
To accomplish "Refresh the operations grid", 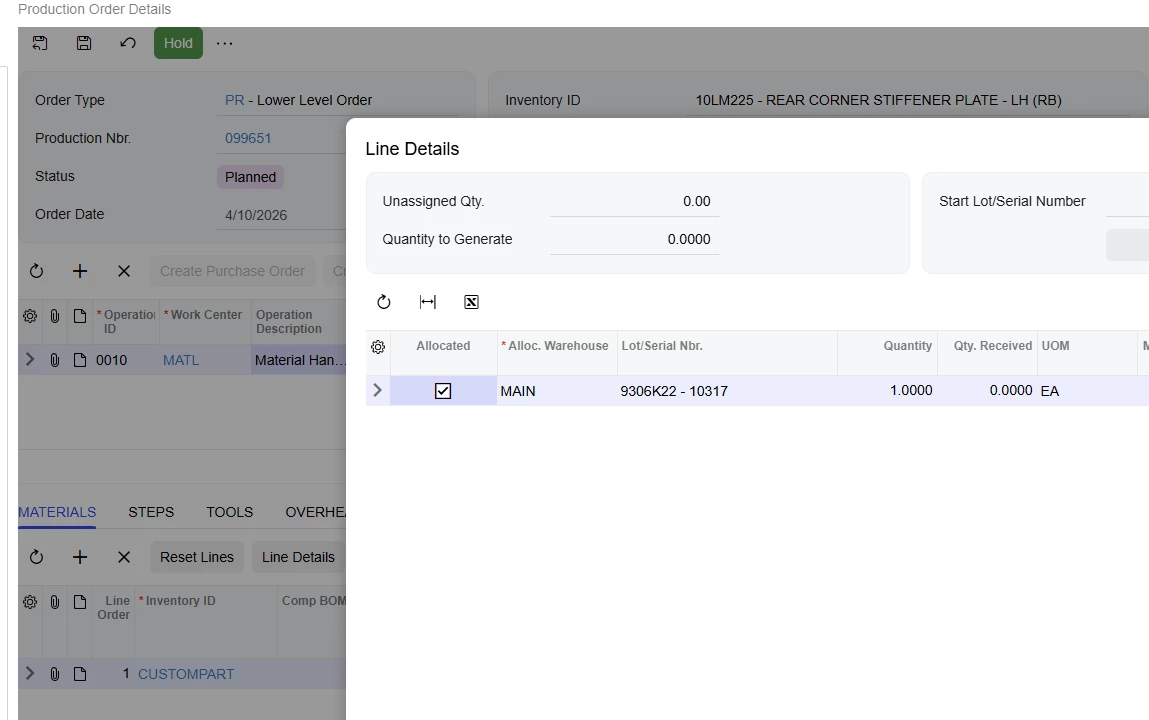I will (x=36, y=272).
